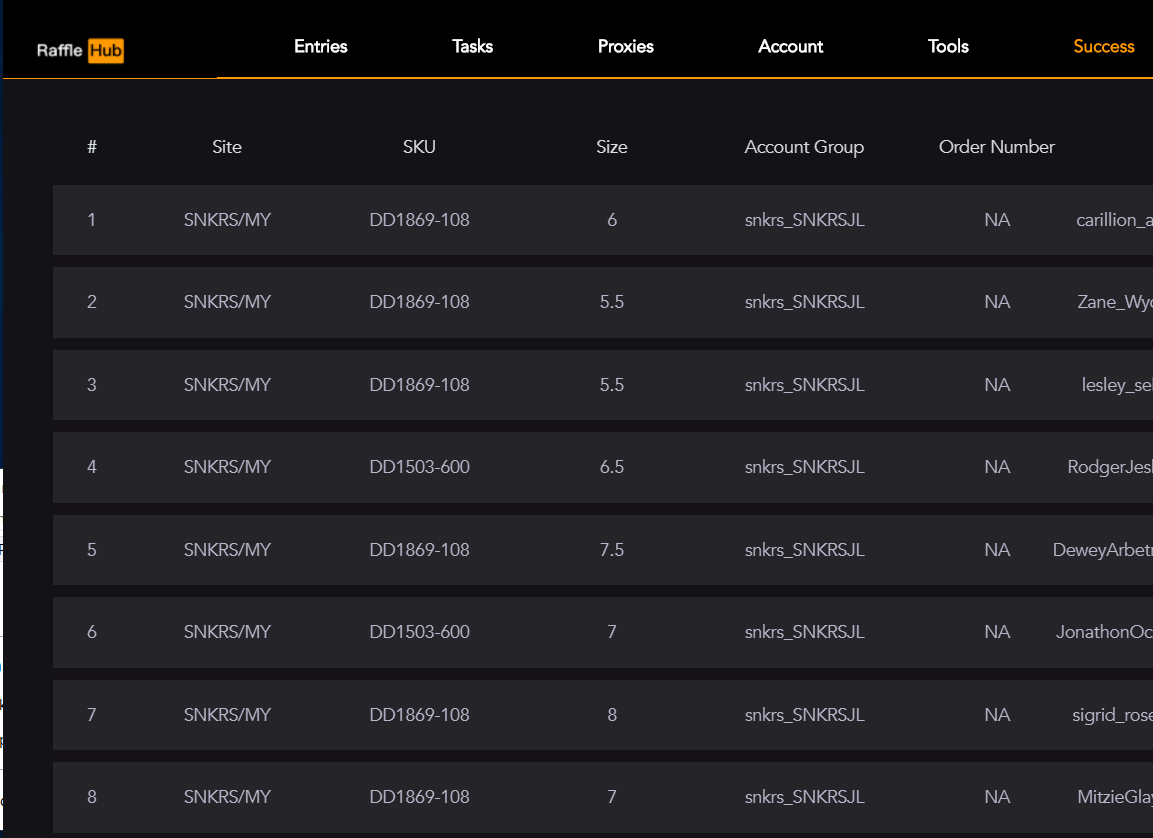
Task: Click SKU DD1869-108 in row 1
Action: point(419,220)
